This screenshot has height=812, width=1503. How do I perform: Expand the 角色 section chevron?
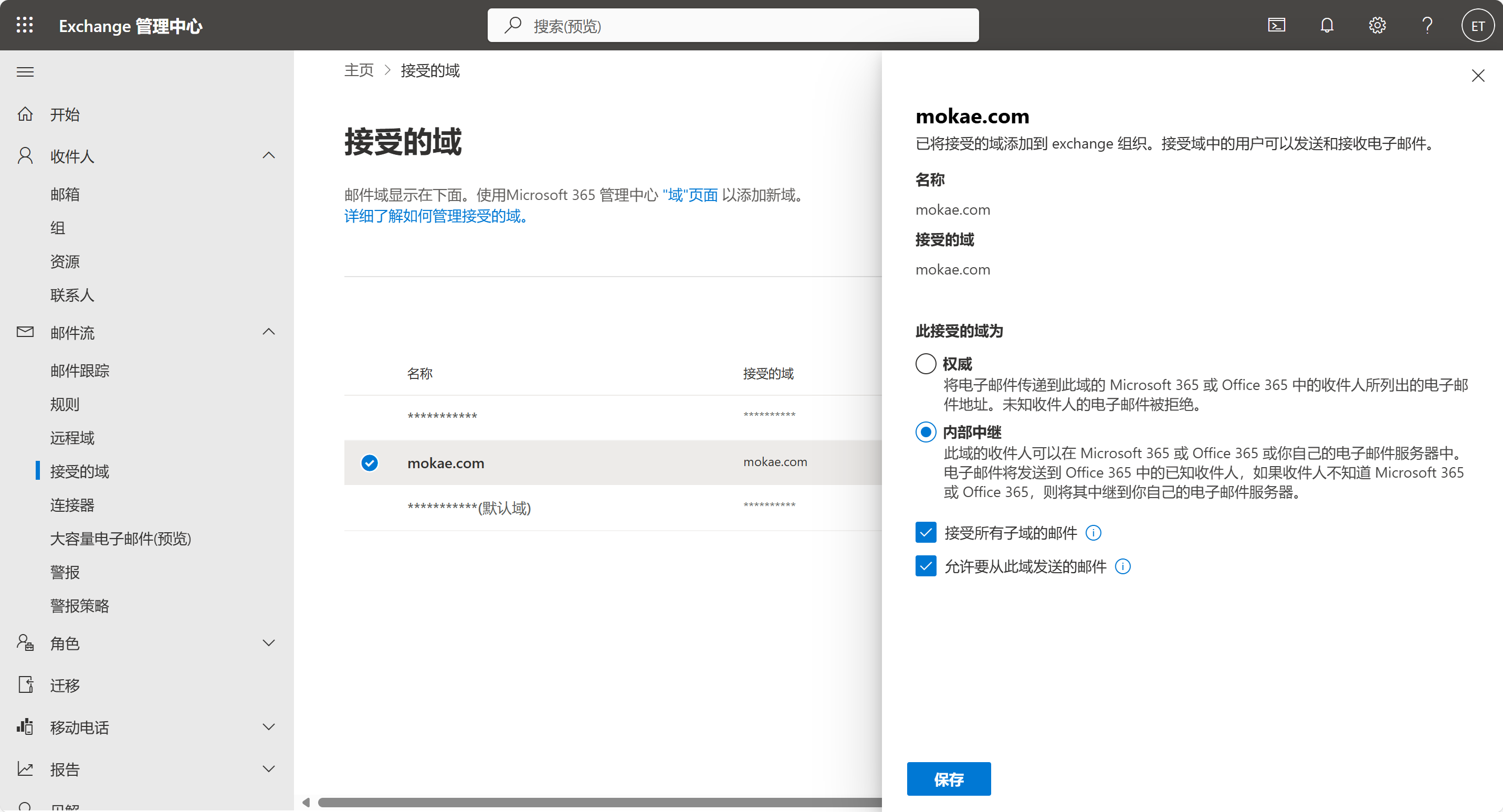click(268, 643)
